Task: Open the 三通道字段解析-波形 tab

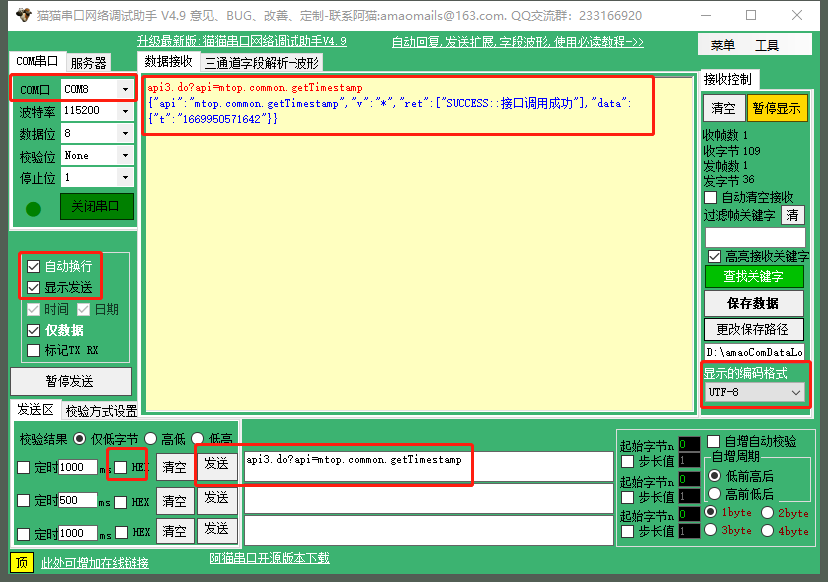Action: click(x=262, y=63)
